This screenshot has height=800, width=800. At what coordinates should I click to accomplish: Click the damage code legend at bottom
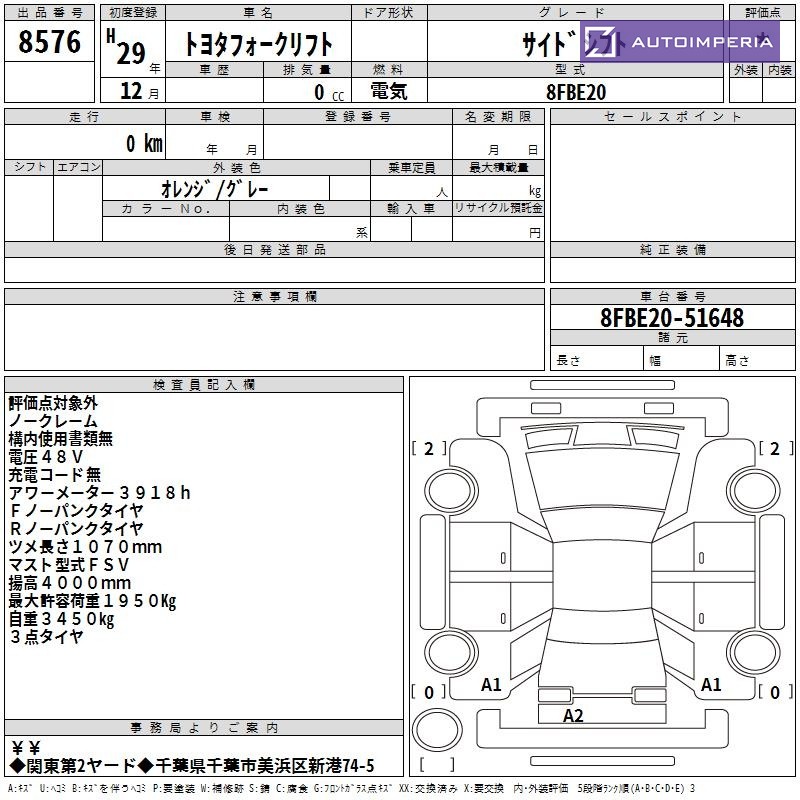351,788
